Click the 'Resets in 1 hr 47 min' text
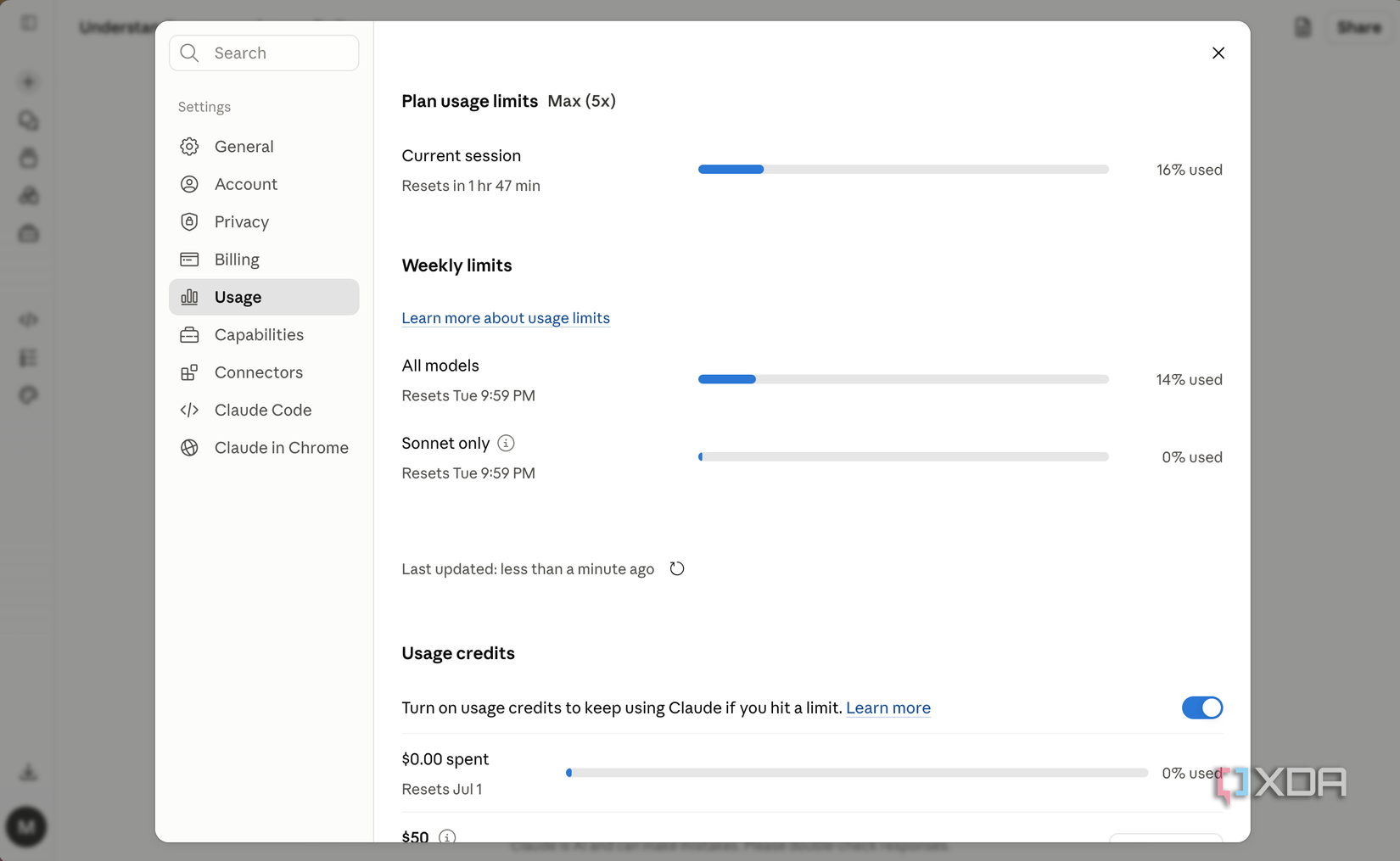The image size is (1400, 861). click(471, 186)
